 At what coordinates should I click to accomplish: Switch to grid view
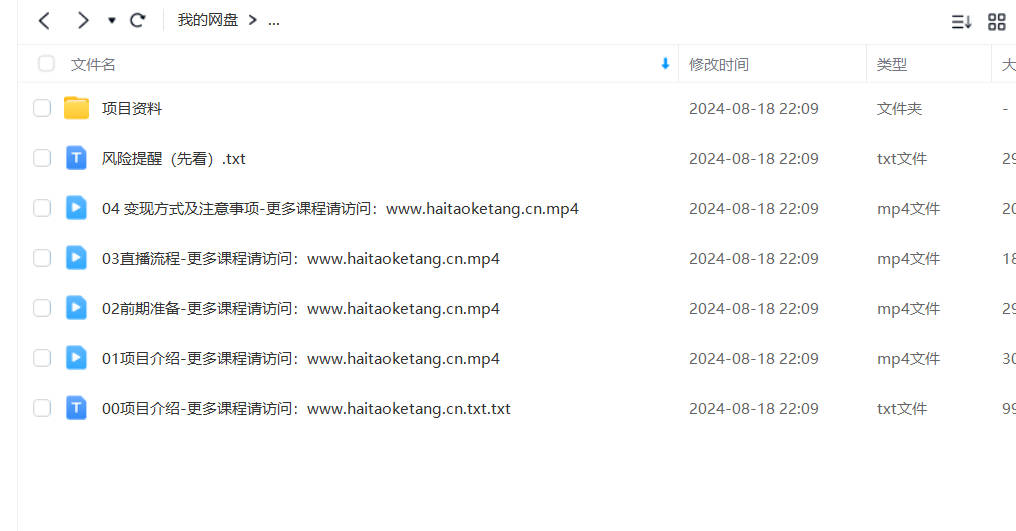[x=997, y=22]
